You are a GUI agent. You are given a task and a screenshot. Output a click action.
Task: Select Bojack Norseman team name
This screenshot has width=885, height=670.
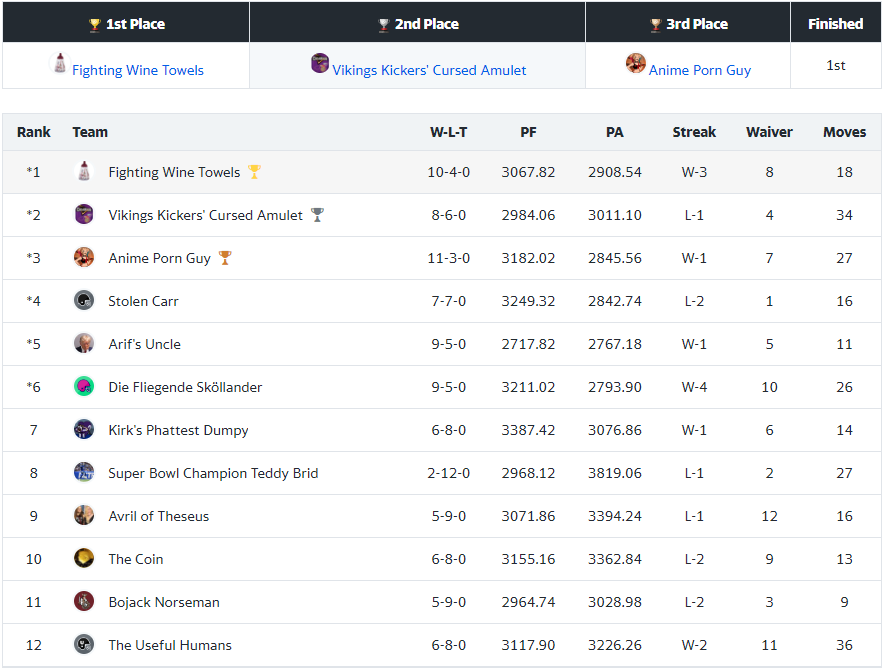click(x=164, y=602)
